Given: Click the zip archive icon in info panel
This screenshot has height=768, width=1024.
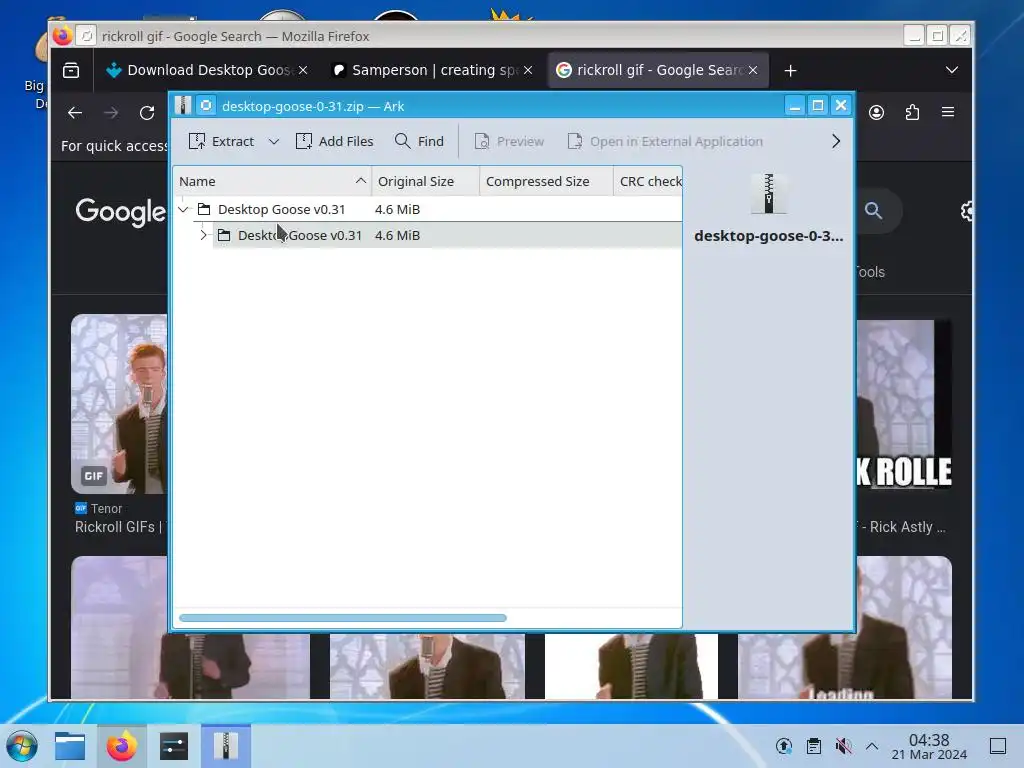Looking at the screenshot, I should pos(769,194).
